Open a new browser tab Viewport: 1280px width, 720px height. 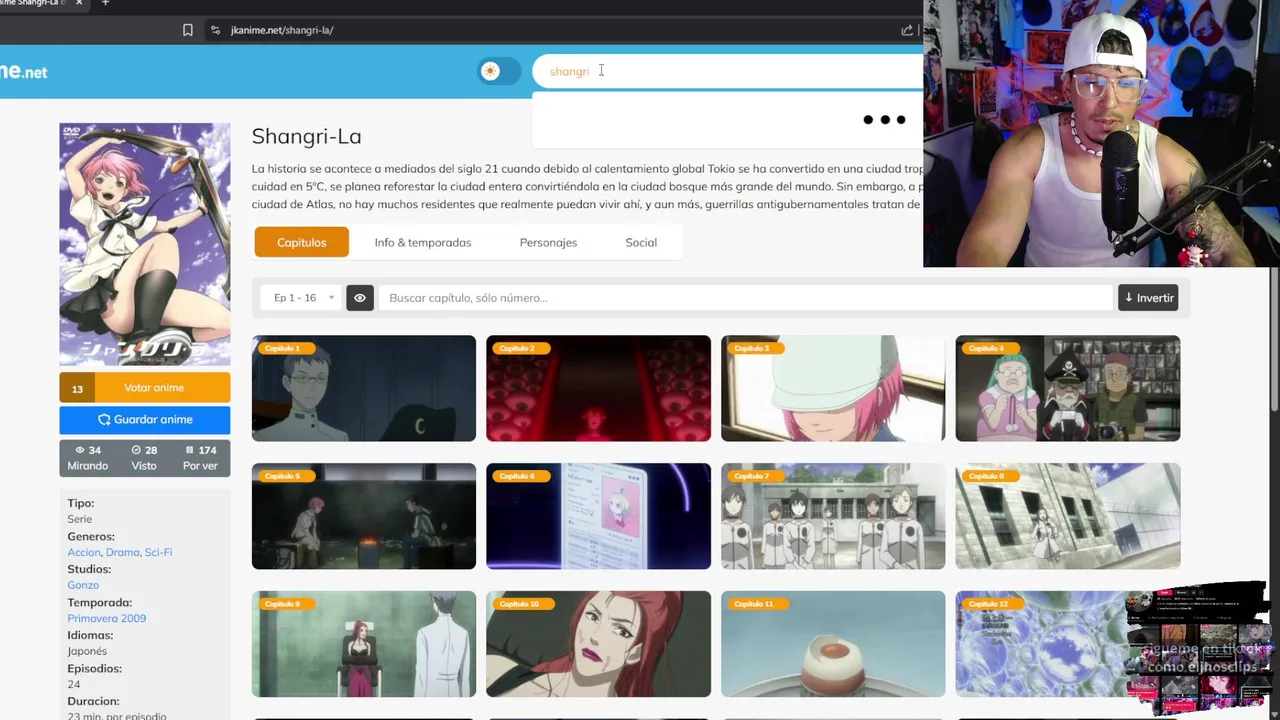[105, 3]
